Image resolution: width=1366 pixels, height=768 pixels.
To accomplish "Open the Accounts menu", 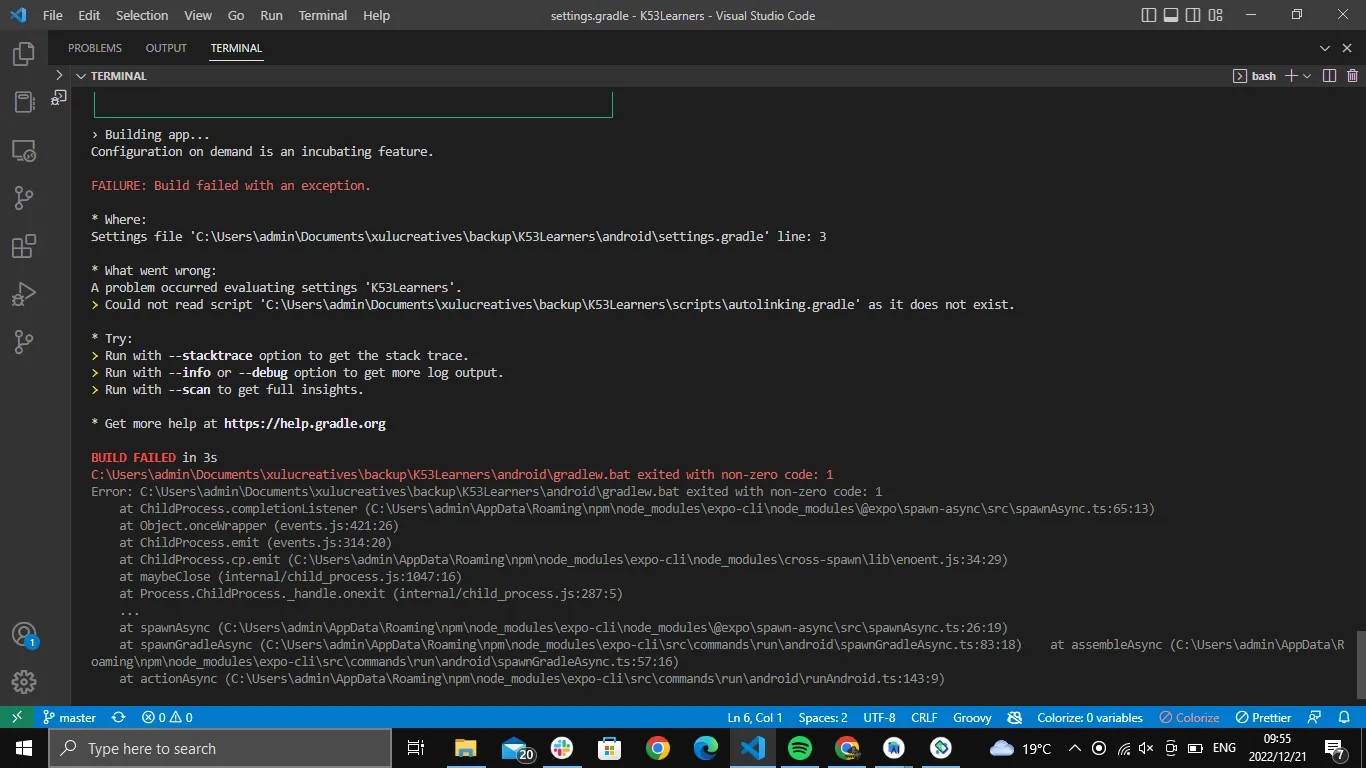I will pos(24,634).
